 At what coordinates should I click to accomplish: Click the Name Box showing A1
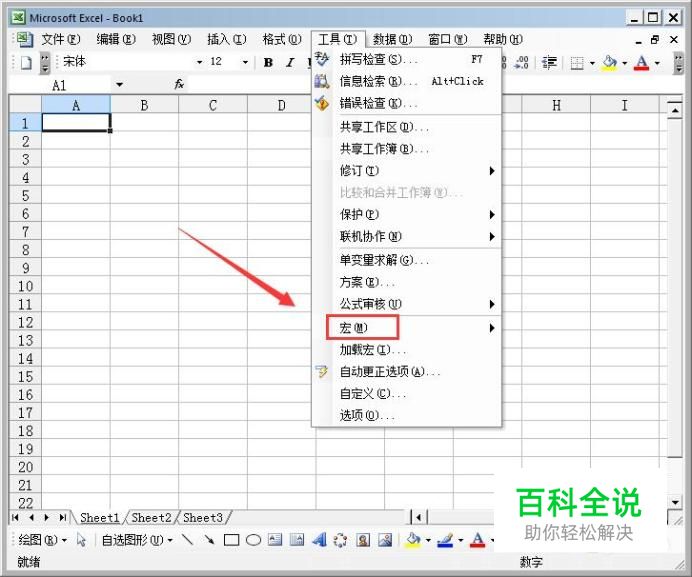click(60, 85)
